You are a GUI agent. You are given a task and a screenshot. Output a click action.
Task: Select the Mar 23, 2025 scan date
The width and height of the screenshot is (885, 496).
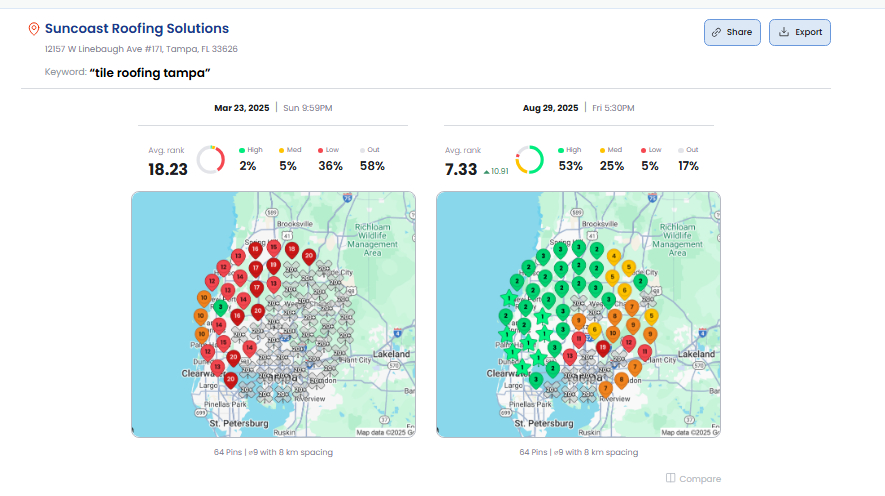coord(242,107)
